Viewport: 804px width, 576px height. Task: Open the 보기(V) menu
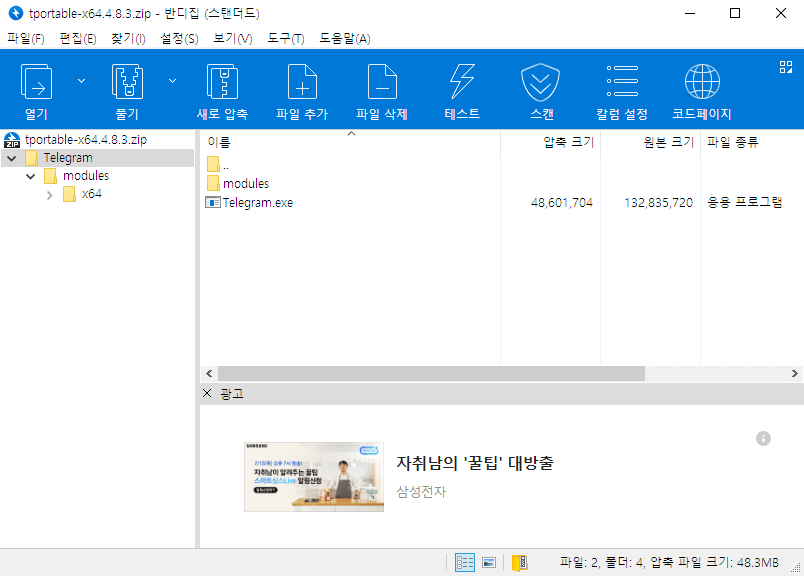[x=232, y=38]
